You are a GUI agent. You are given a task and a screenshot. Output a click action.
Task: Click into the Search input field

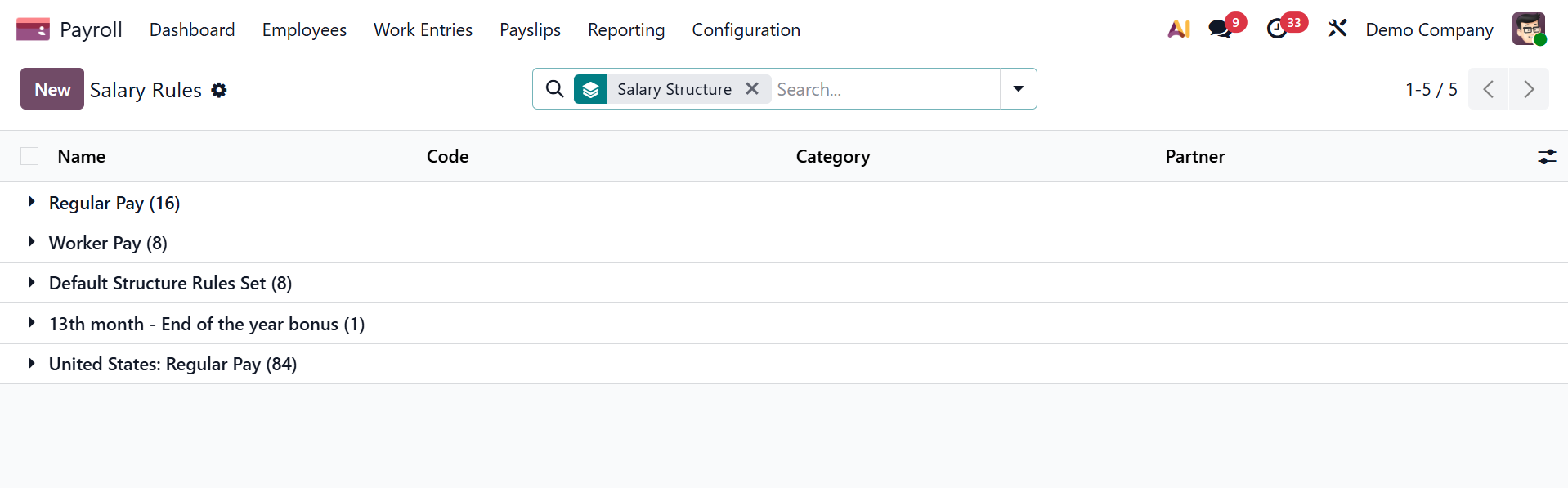(x=885, y=89)
